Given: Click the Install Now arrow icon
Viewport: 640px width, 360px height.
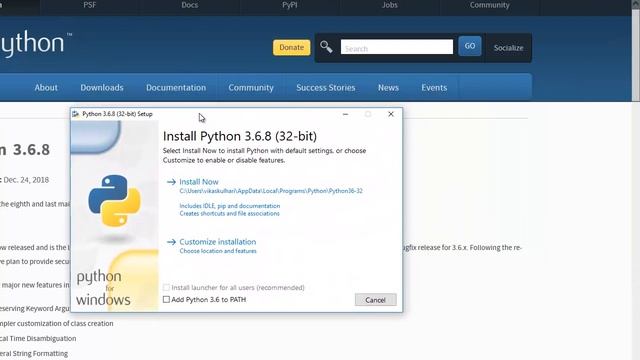Looking at the screenshot, I should tap(171, 182).
